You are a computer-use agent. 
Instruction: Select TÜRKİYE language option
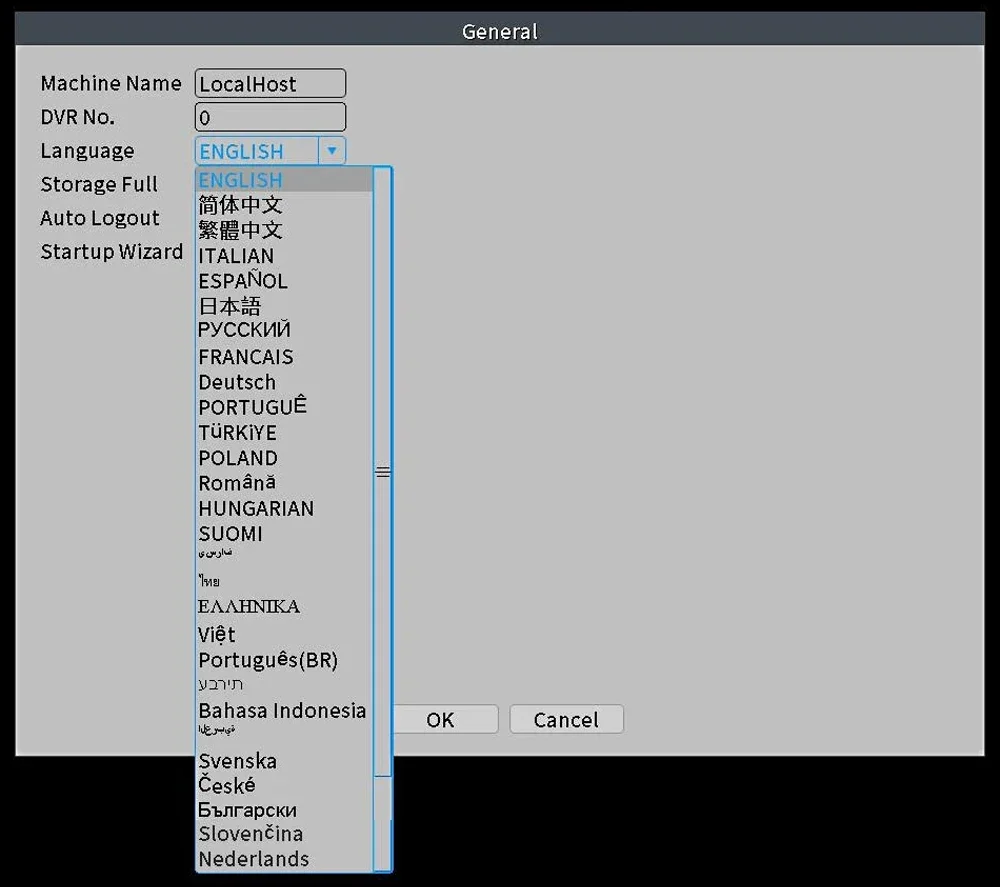coord(238,432)
